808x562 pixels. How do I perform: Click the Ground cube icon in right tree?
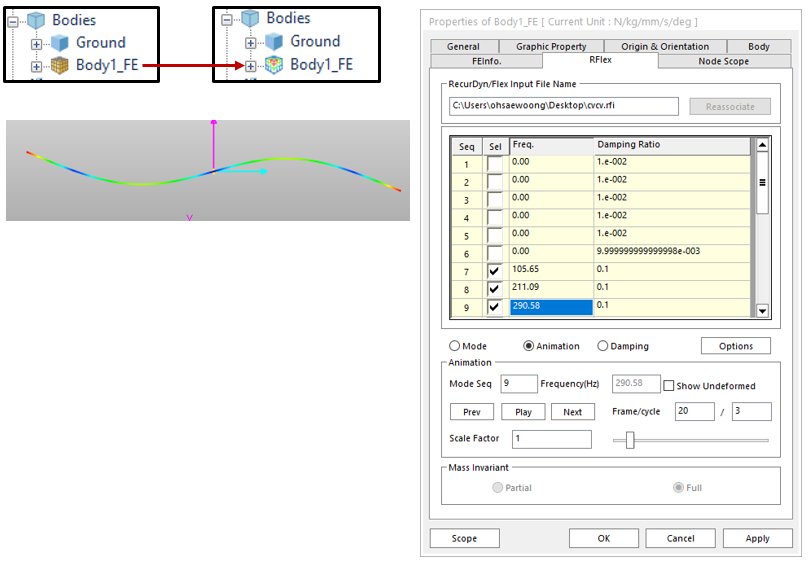[x=274, y=42]
